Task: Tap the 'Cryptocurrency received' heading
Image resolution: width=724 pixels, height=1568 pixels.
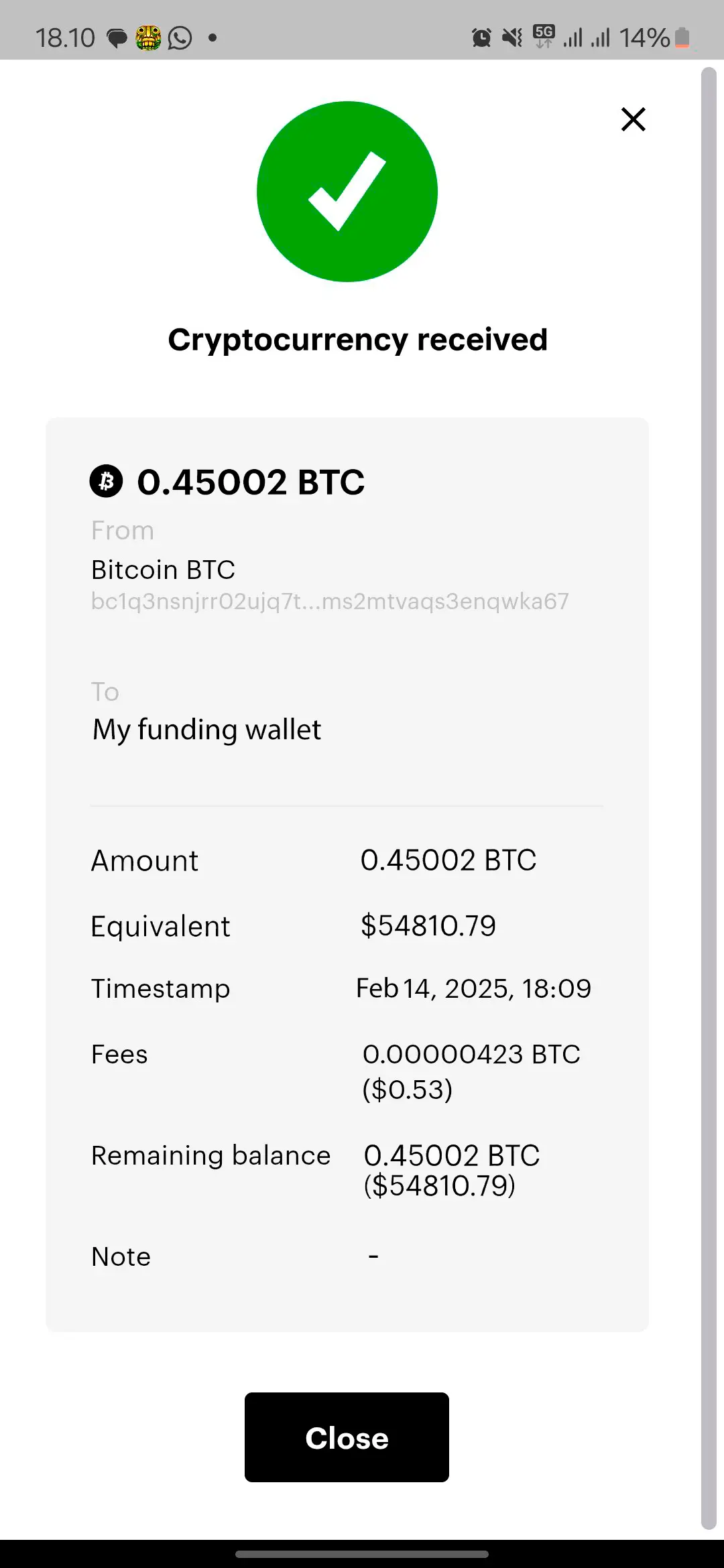Action: pos(358,340)
